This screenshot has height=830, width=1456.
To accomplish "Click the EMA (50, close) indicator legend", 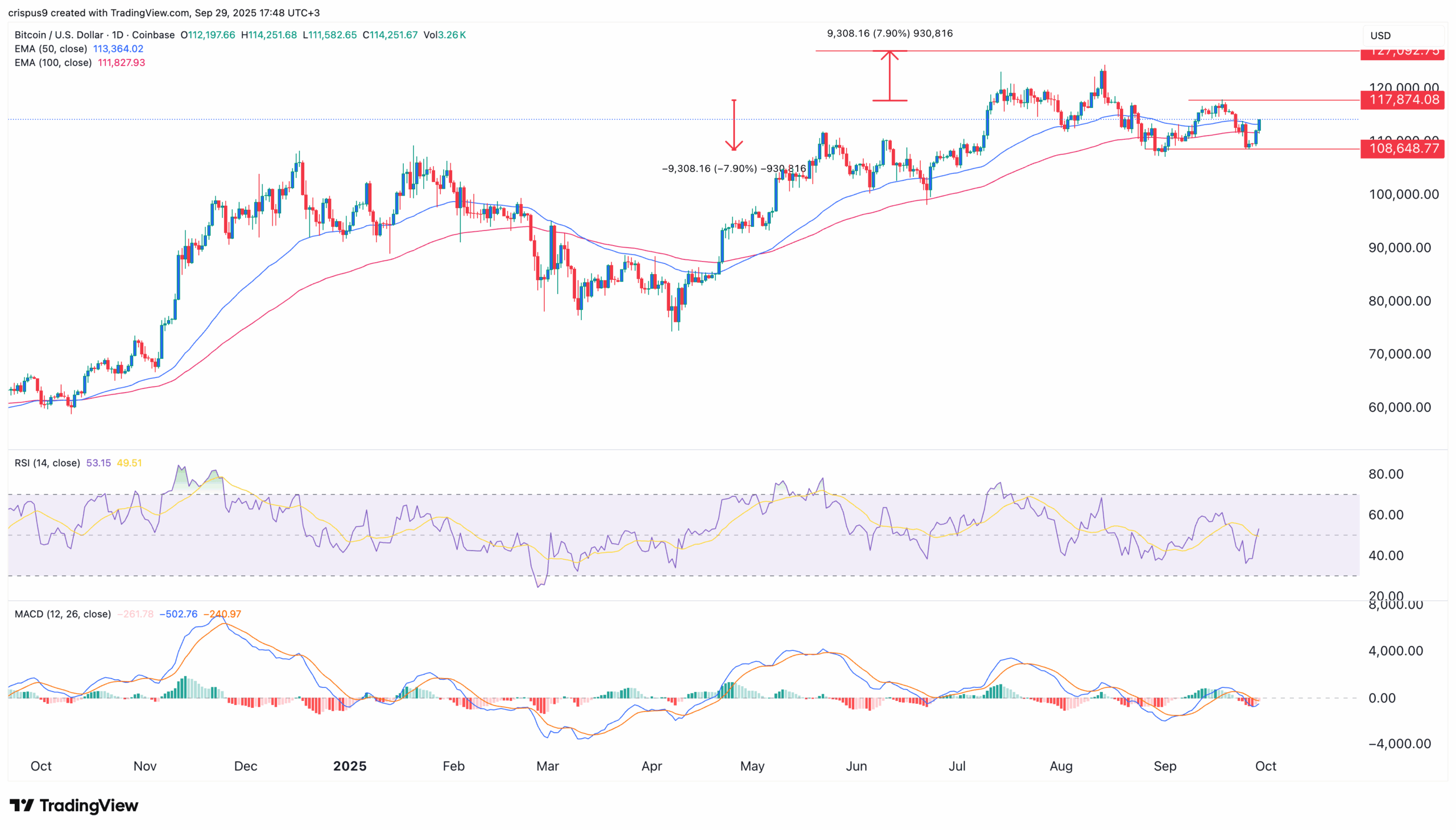I will [x=51, y=49].
